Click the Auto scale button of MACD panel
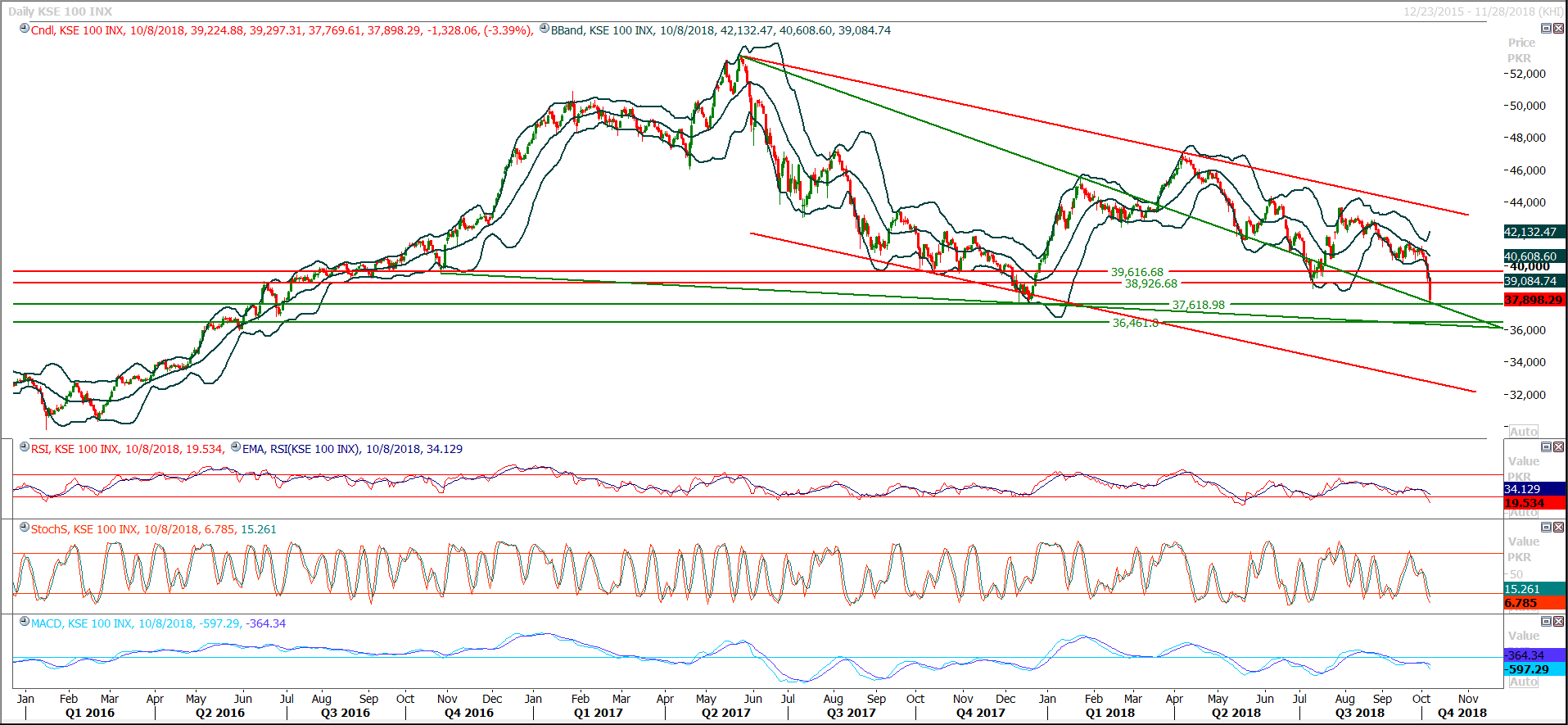The height and width of the screenshot is (725, 1568). point(1524,682)
